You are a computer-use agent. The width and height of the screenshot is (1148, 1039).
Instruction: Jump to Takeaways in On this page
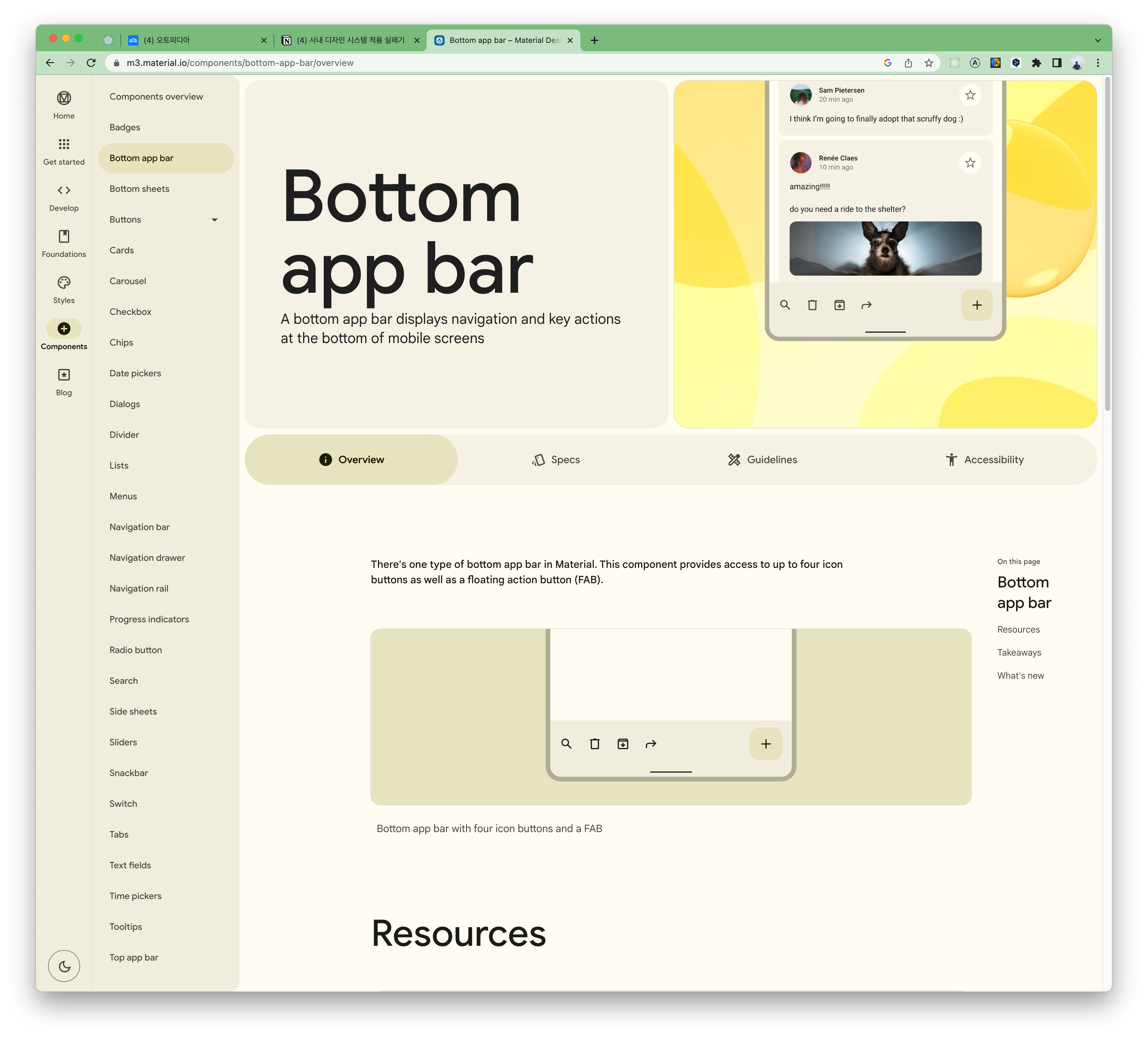pyautogui.click(x=1019, y=652)
